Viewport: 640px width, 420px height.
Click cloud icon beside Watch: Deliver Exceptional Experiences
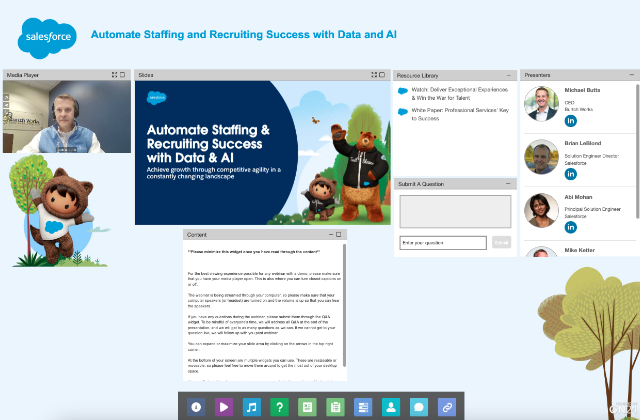point(403,91)
